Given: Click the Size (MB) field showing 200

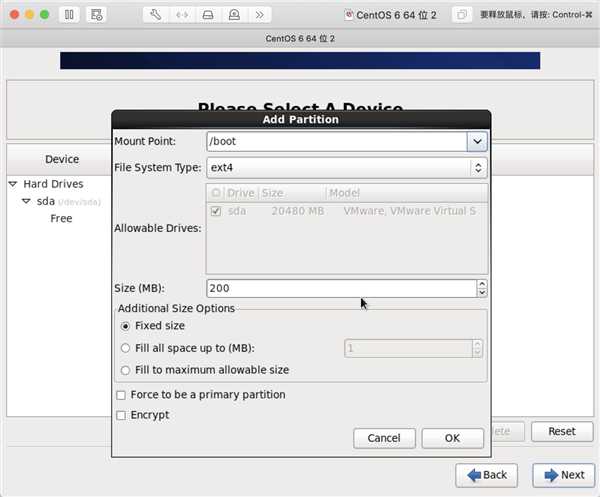Looking at the screenshot, I should [342, 288].
